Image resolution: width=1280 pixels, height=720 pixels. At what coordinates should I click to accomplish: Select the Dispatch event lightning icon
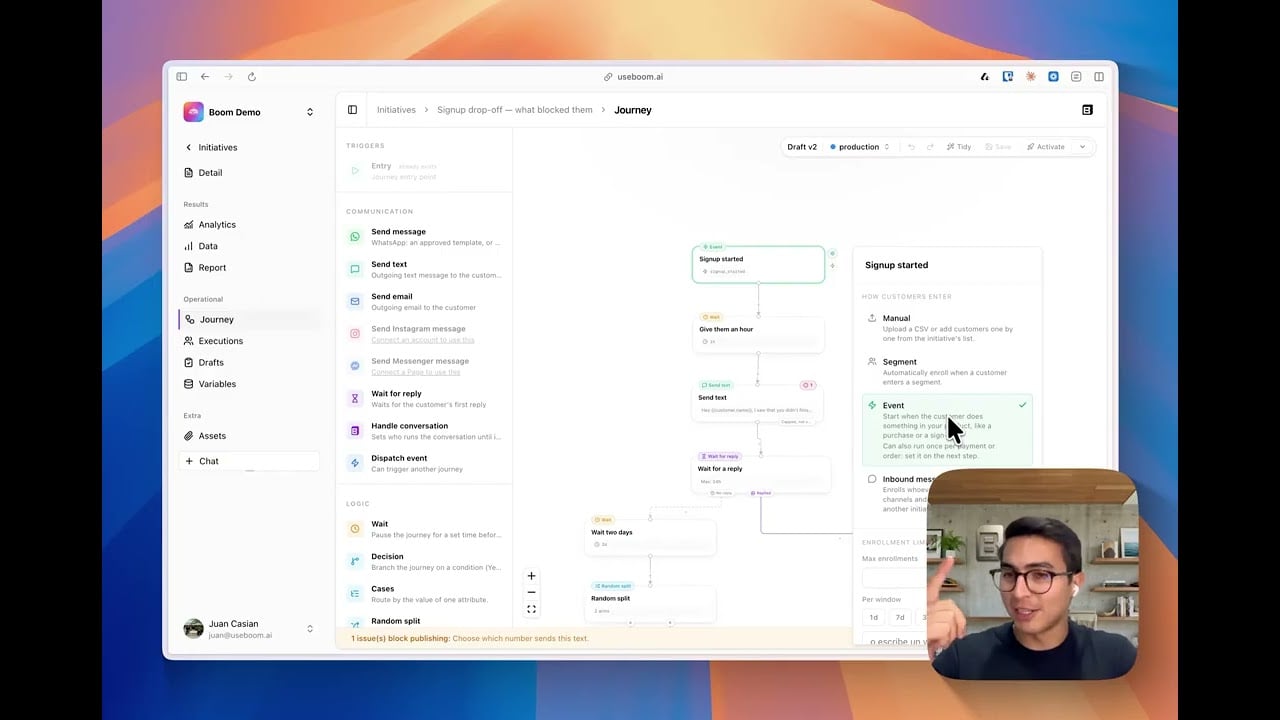pyautogui.click(x=354, y=463)
